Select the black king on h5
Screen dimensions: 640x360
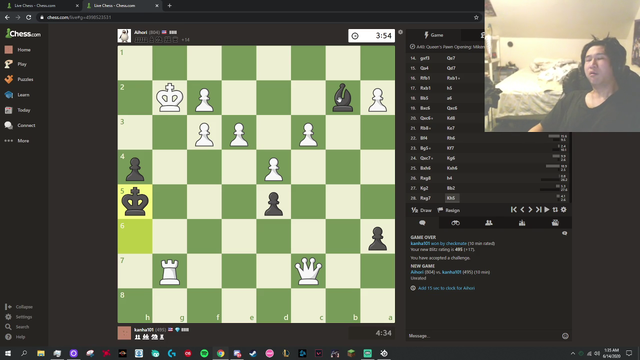tap(135, 202)
